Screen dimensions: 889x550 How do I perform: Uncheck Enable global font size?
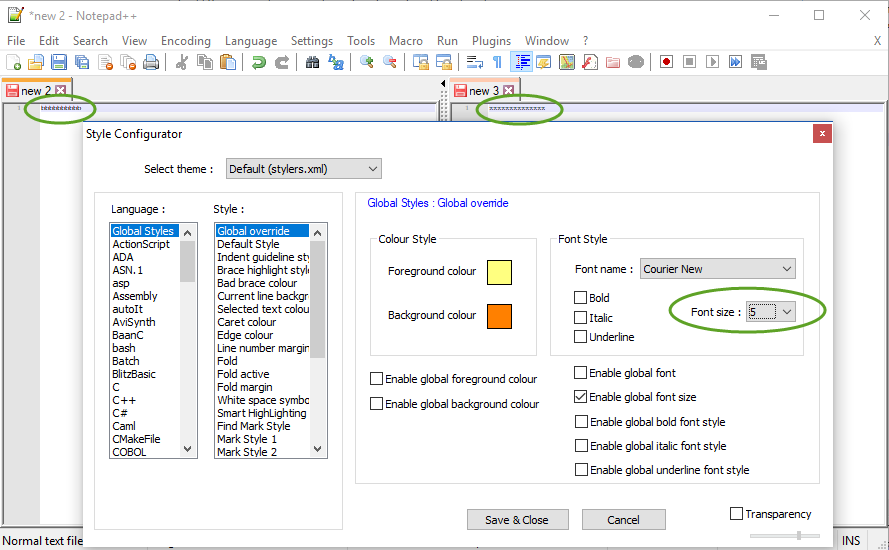(580, 397)
